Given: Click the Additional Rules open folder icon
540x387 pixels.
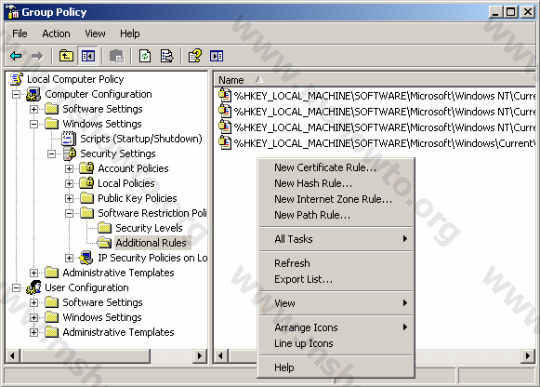Looking at the screenshot, I should [104, 242].
